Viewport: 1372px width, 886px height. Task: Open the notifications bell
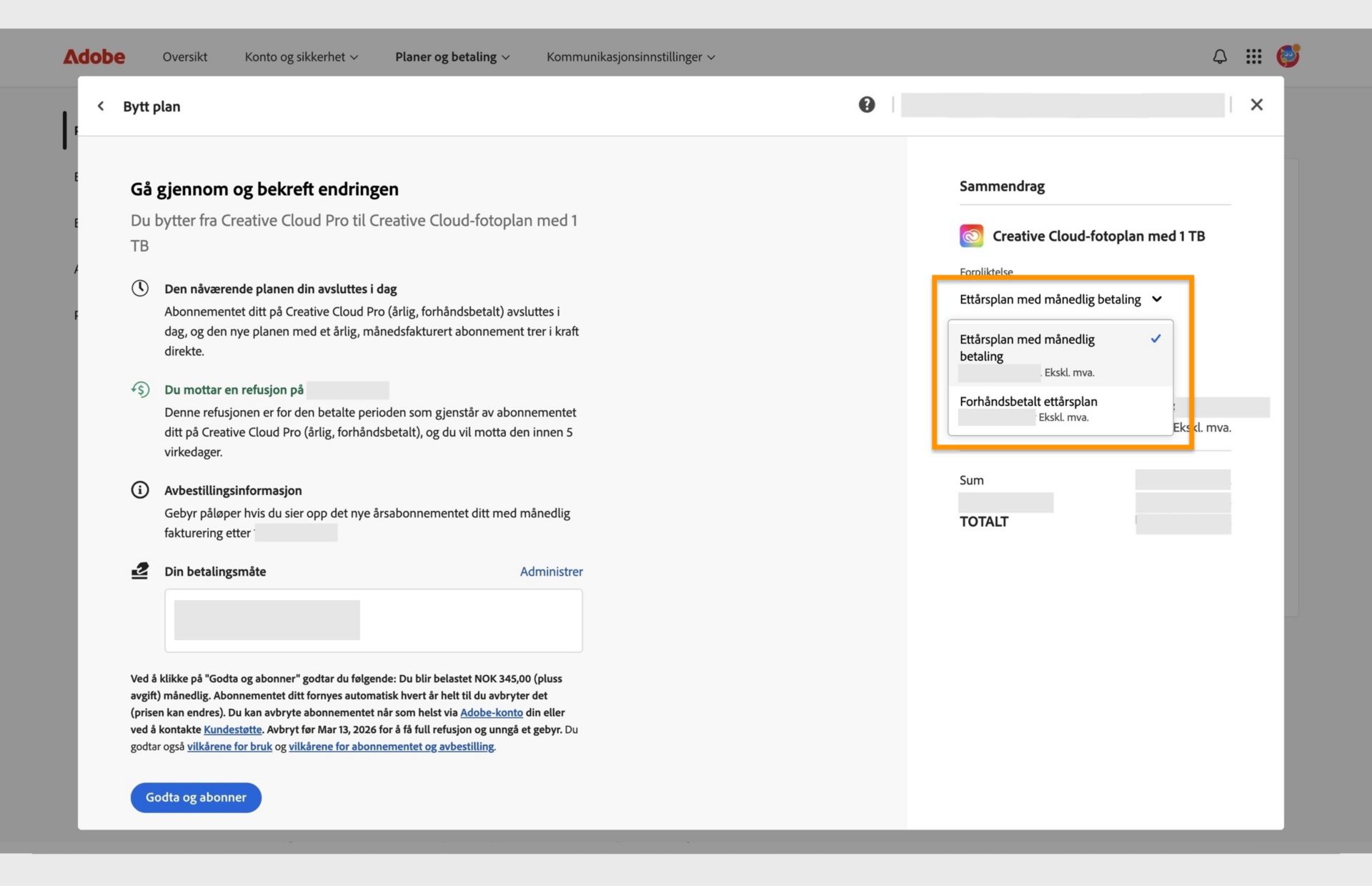pyautogui.click(x=1220, y=56)
